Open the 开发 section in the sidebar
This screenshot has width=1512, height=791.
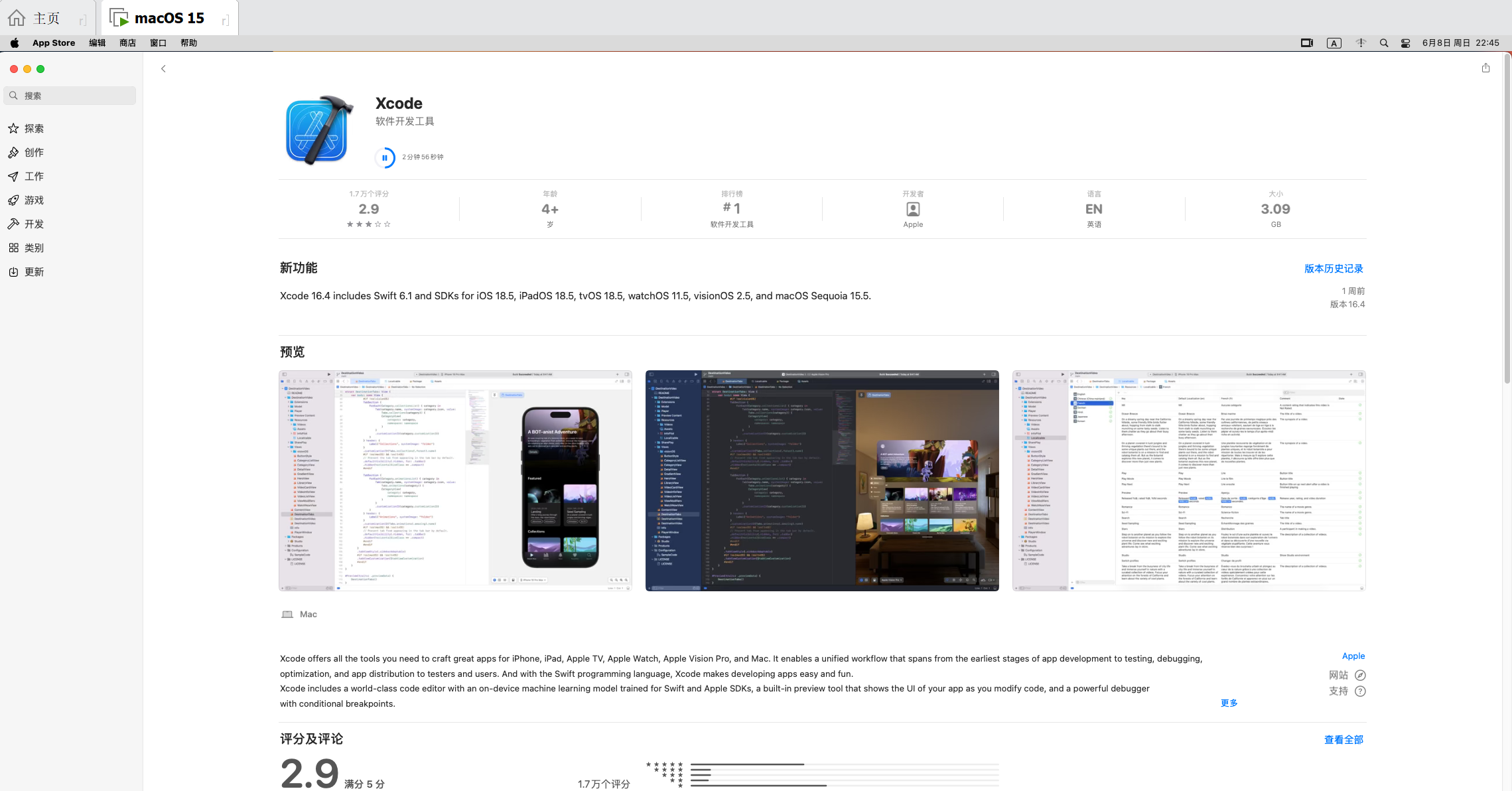34,224
